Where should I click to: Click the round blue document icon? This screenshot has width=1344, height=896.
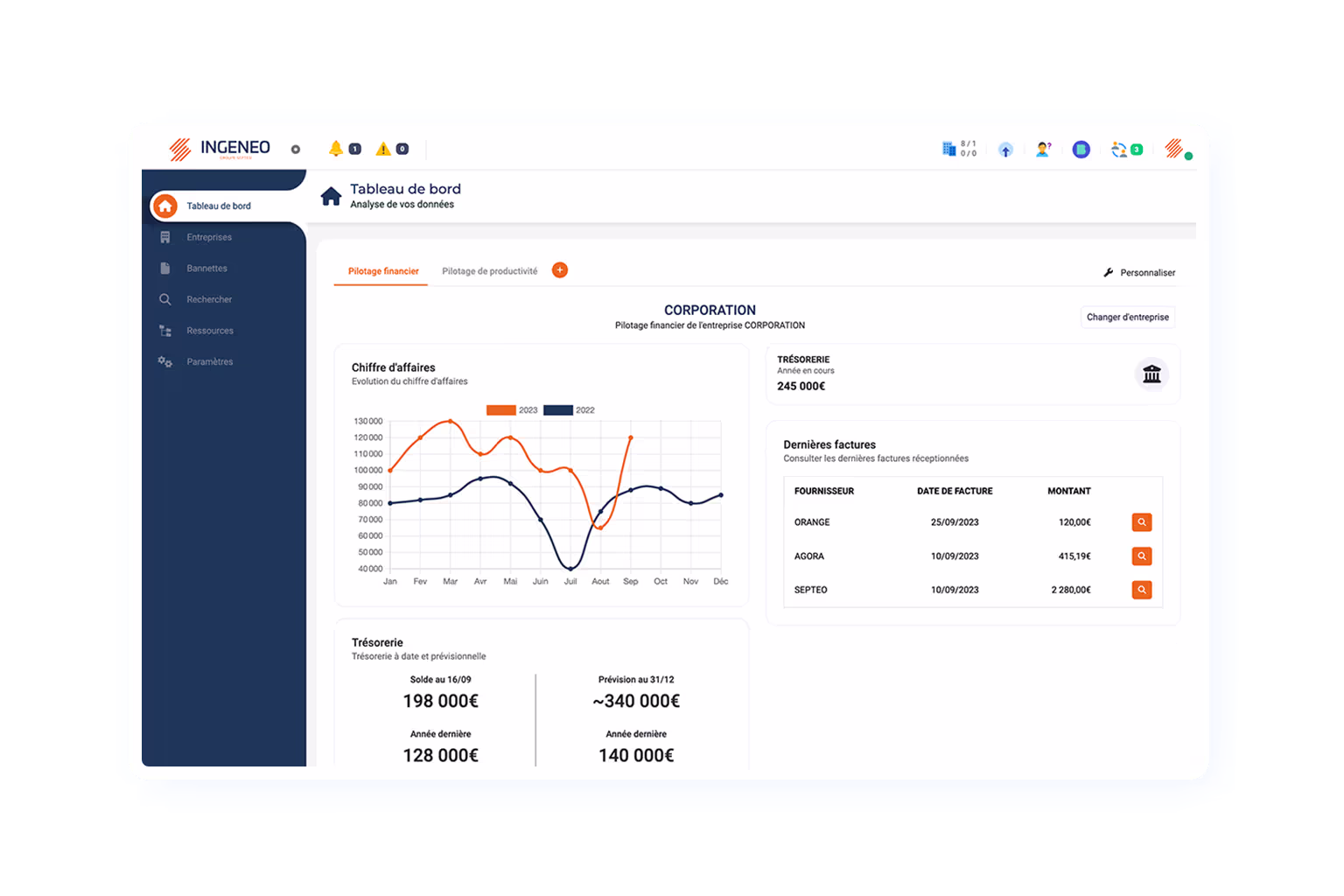point(1081,150)
